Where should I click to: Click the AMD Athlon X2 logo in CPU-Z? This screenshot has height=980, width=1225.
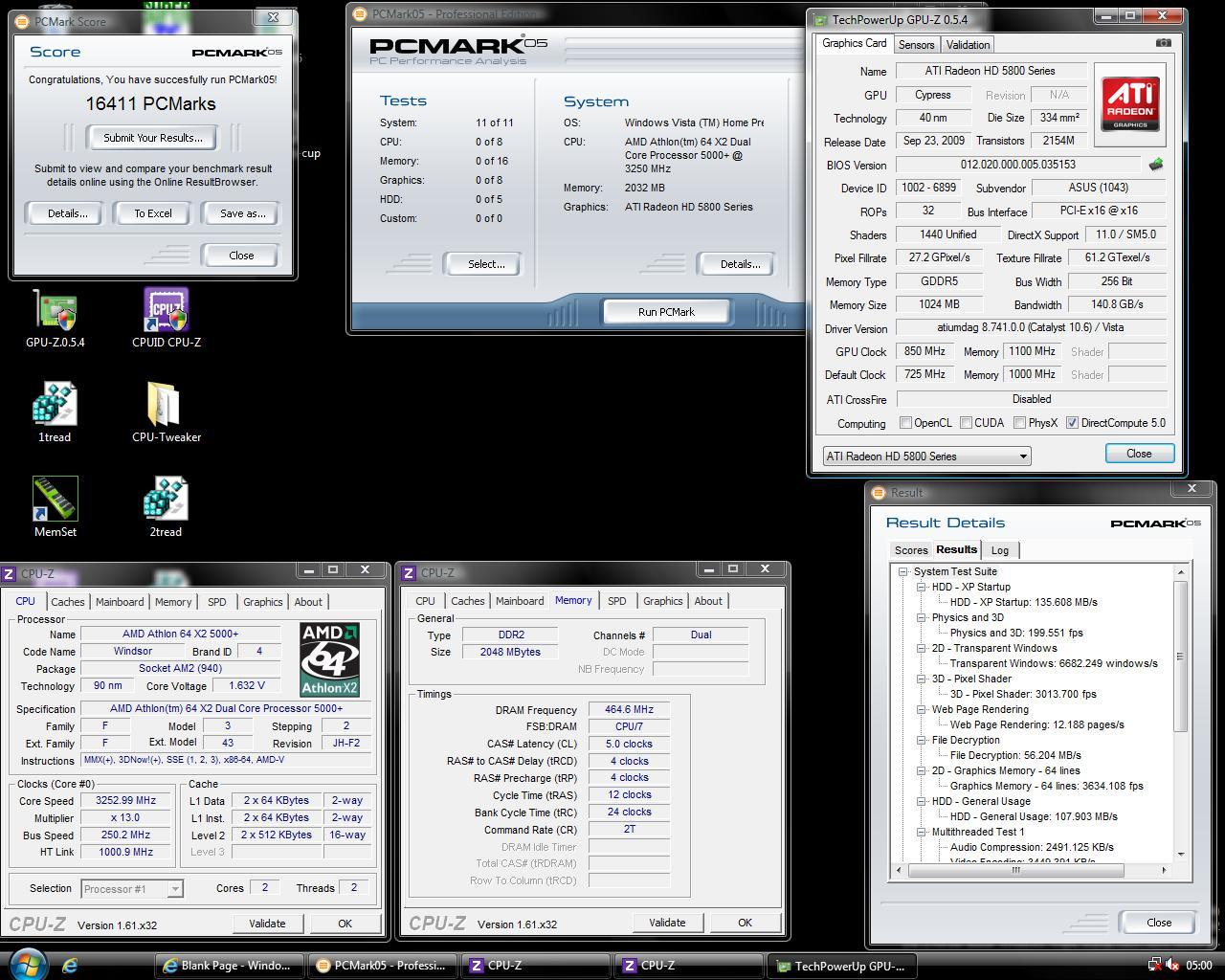[329, 660]
